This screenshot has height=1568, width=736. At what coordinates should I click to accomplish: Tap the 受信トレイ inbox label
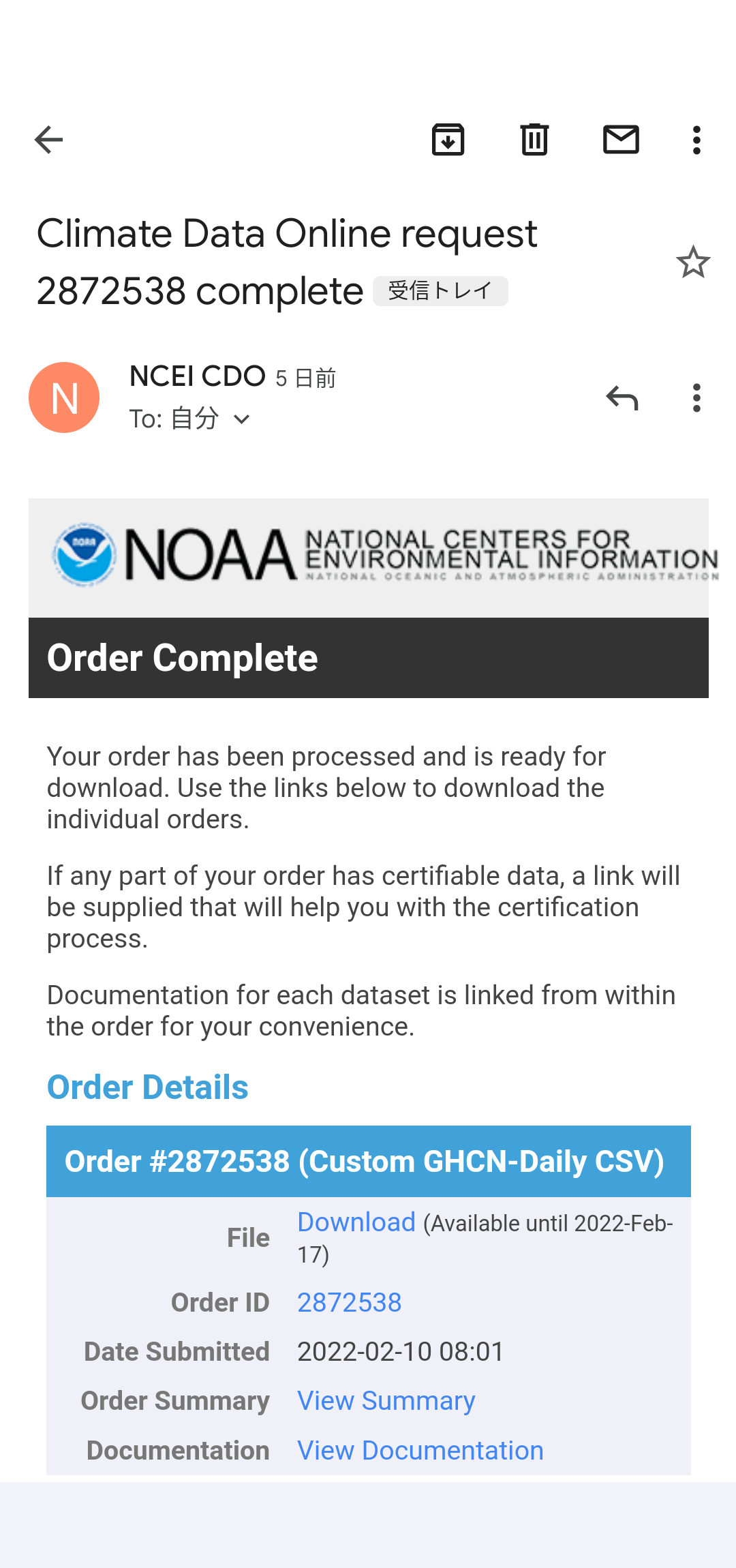tap(440, 291)
